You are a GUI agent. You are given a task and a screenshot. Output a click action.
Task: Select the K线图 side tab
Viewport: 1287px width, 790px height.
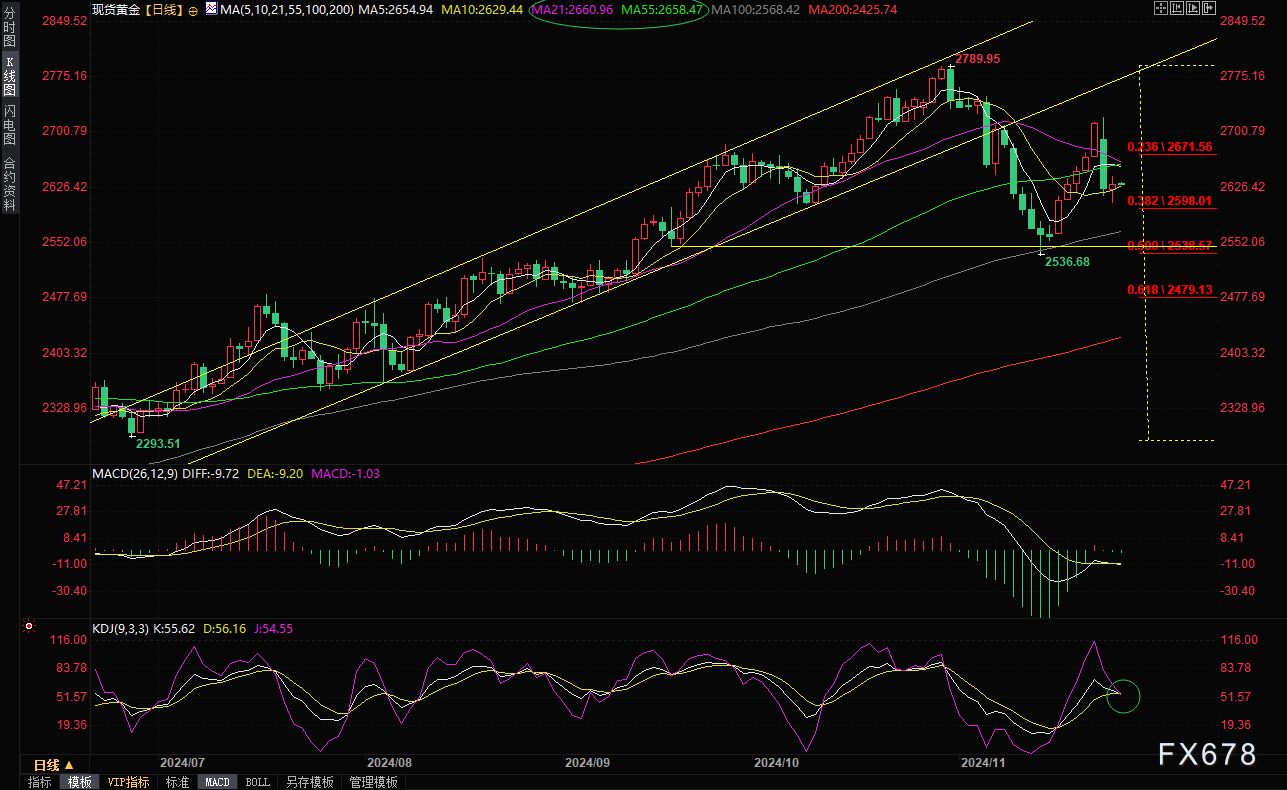[9, 74]
